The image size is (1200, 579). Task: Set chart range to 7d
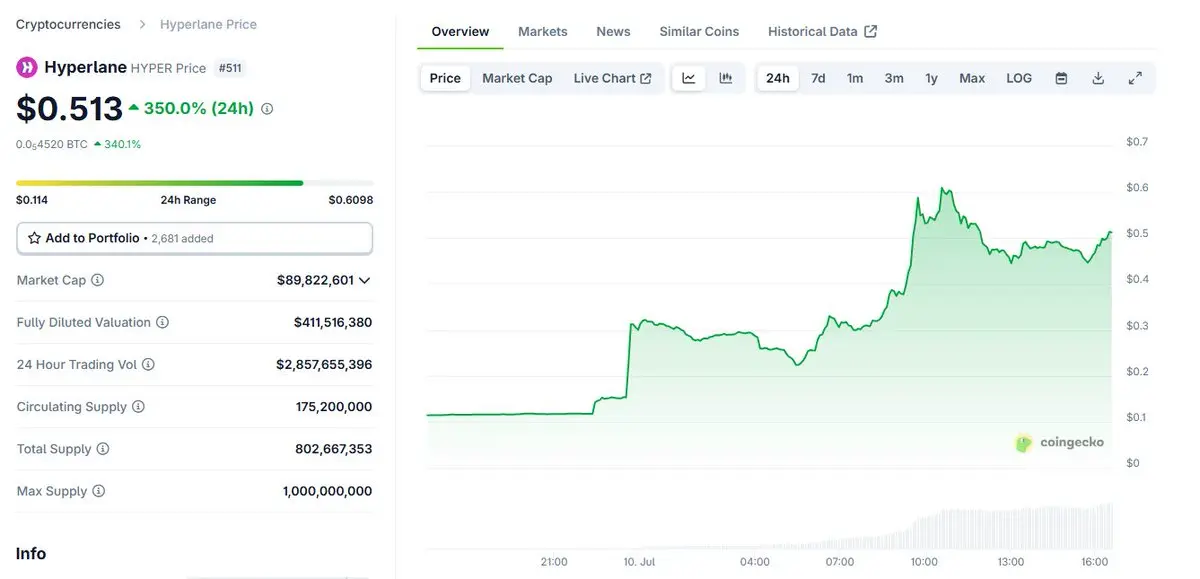(818, 78)
